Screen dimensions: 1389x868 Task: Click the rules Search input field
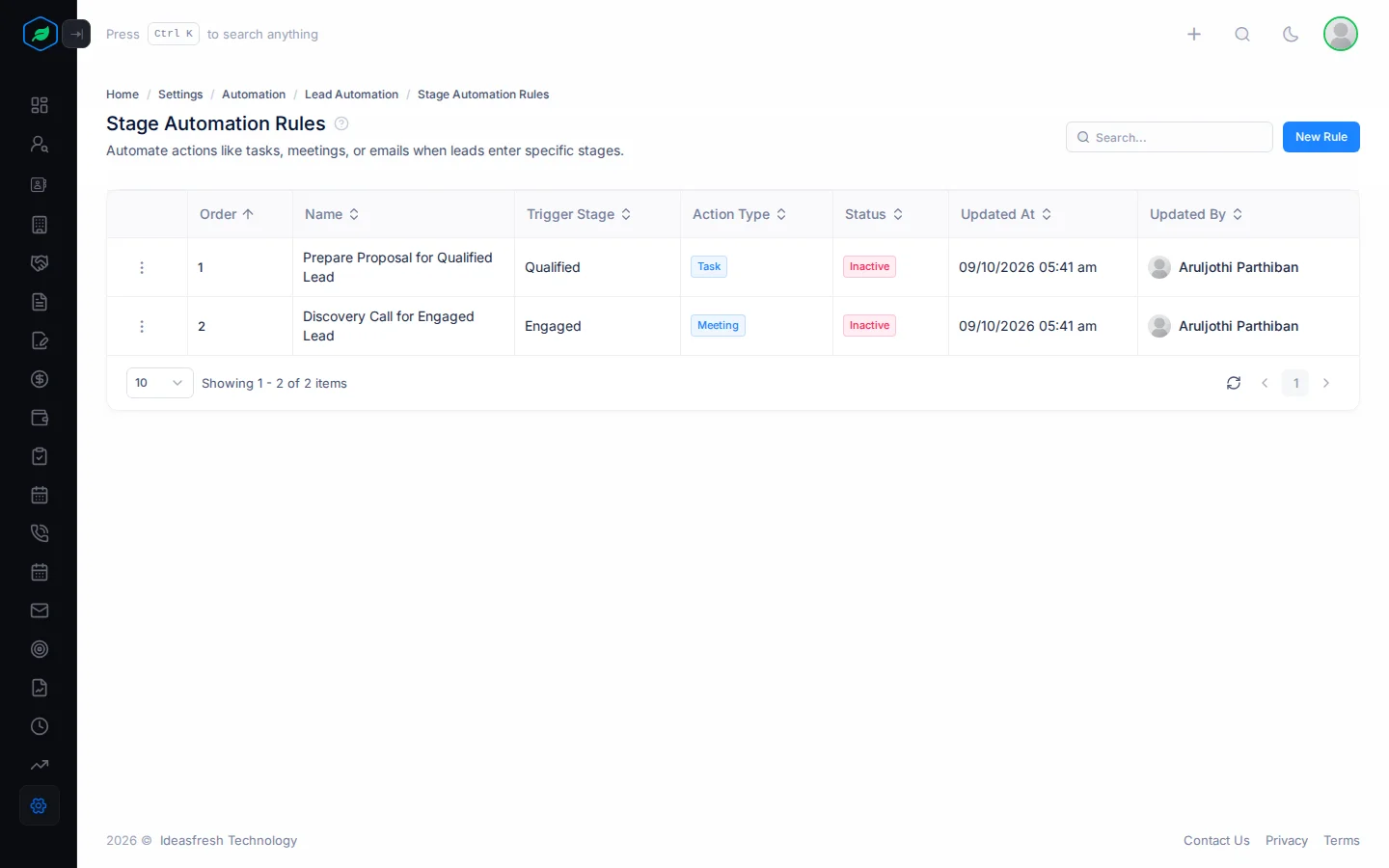tap(1169, 137)
